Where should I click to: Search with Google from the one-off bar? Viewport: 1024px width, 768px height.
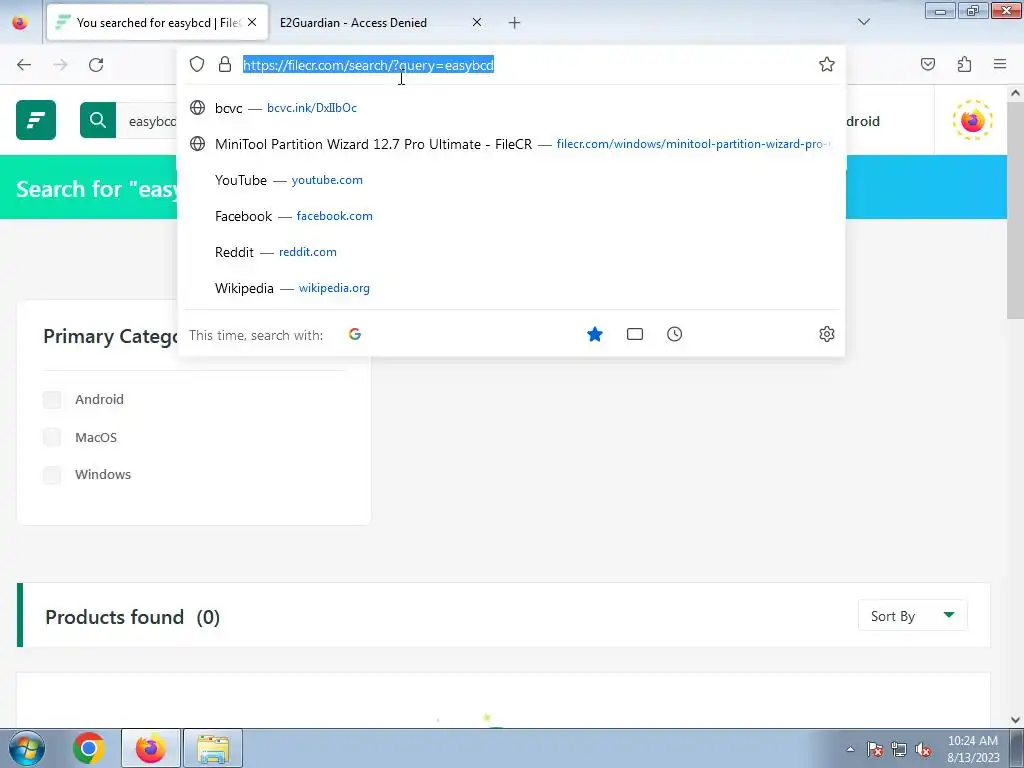tap(355, 334)
